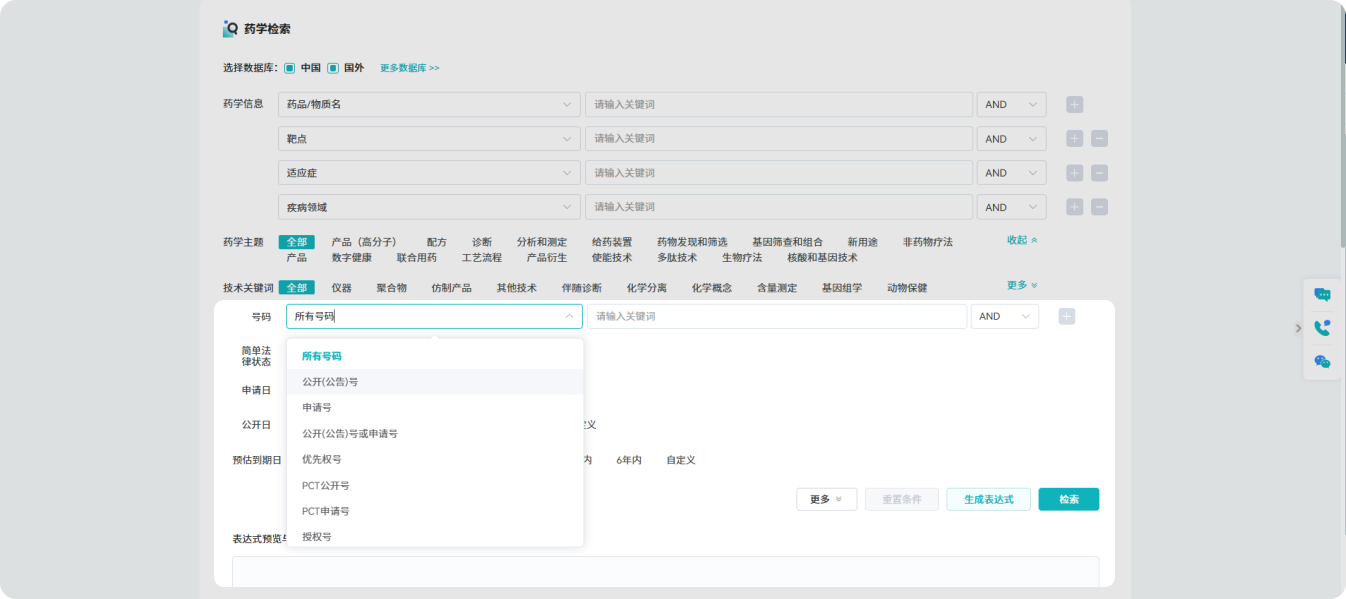Click the 检索 search button
Image resolution: width=1346 pixels, height=599 pixels.
[x=1069, y=499]
